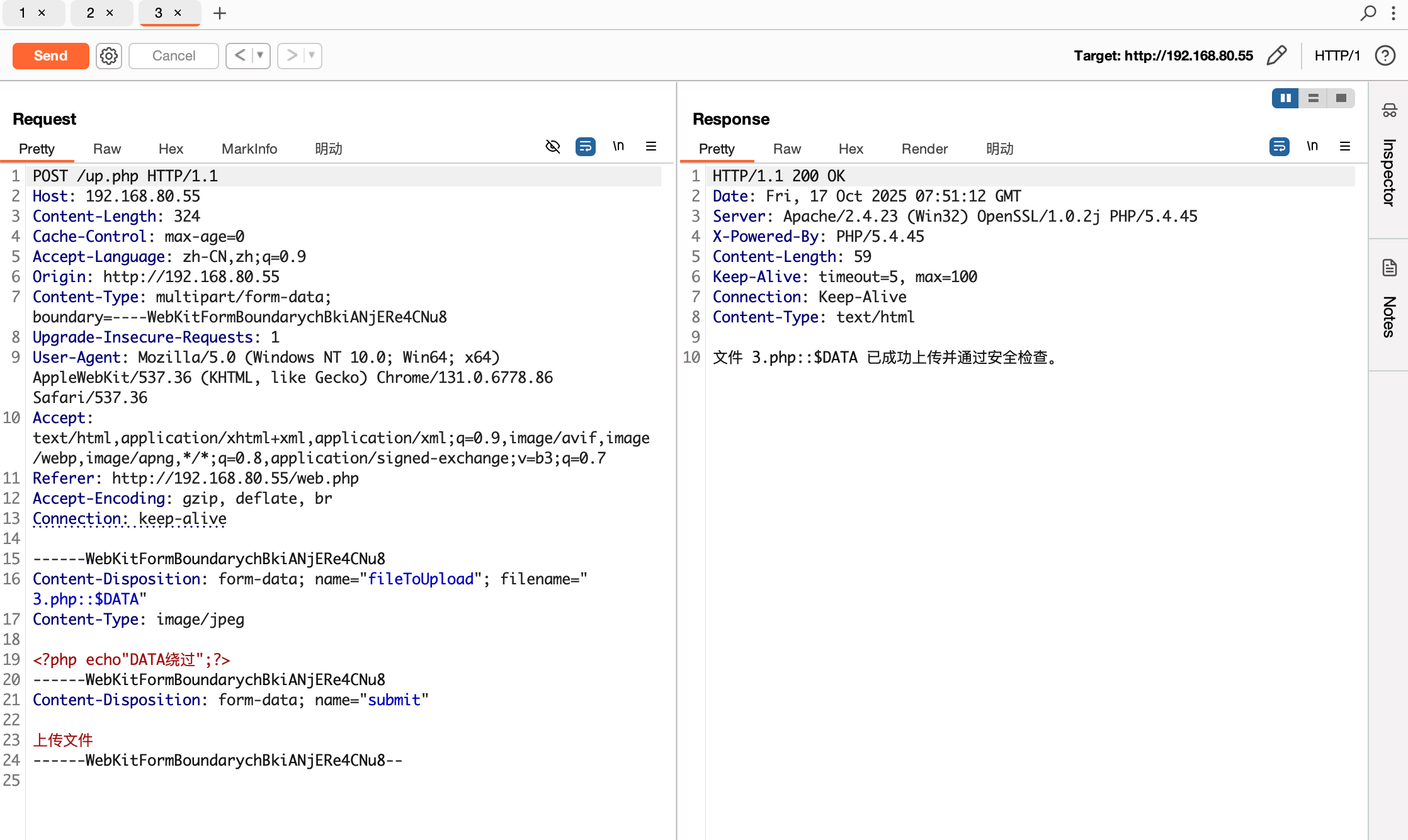Open the Repeater settings gear icon
Image resolution: width=1408 pixels, height=840 pixels.
click(x=109, y=55)
